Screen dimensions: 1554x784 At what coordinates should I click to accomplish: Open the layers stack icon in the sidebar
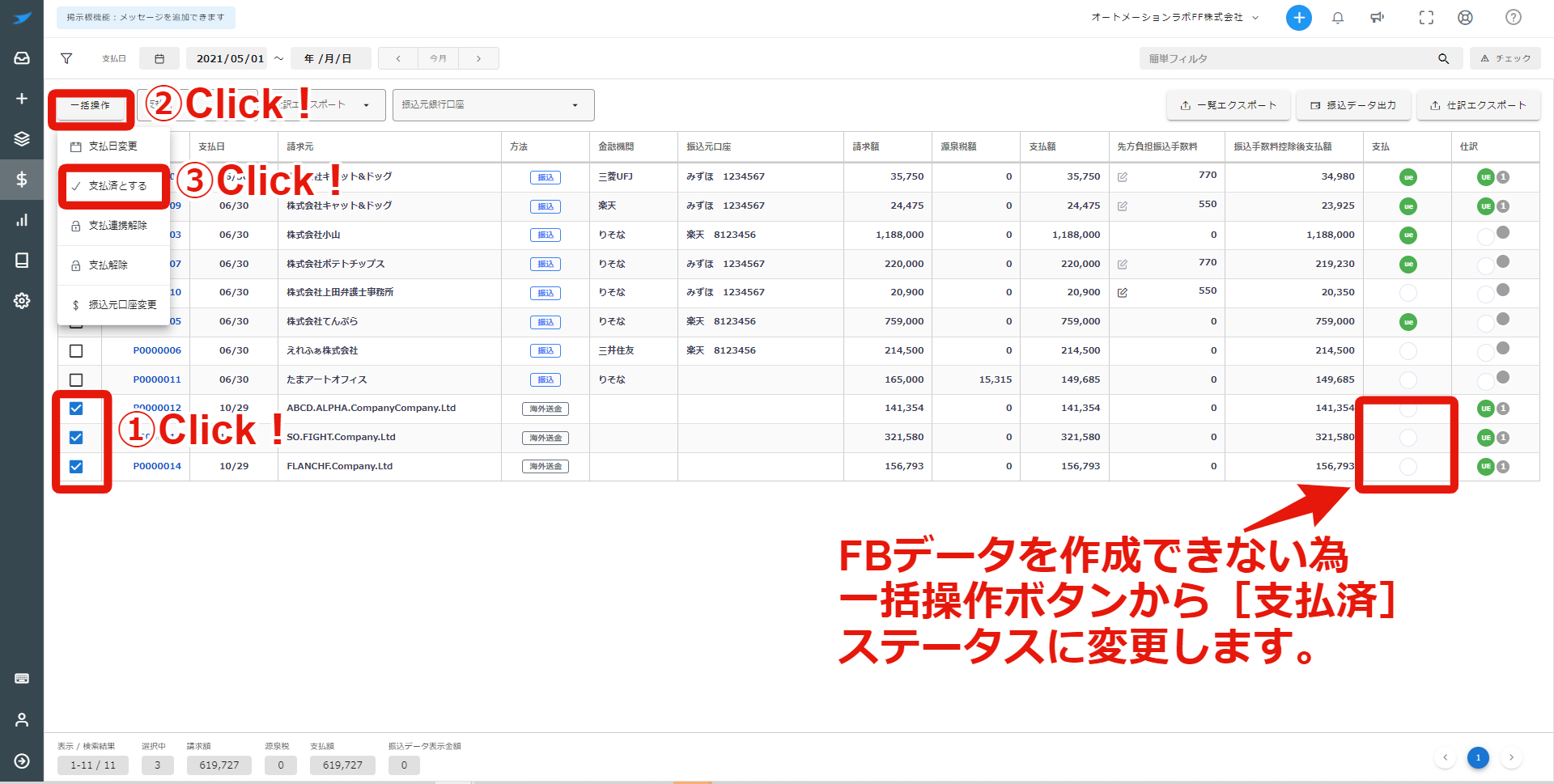(22, 139)
